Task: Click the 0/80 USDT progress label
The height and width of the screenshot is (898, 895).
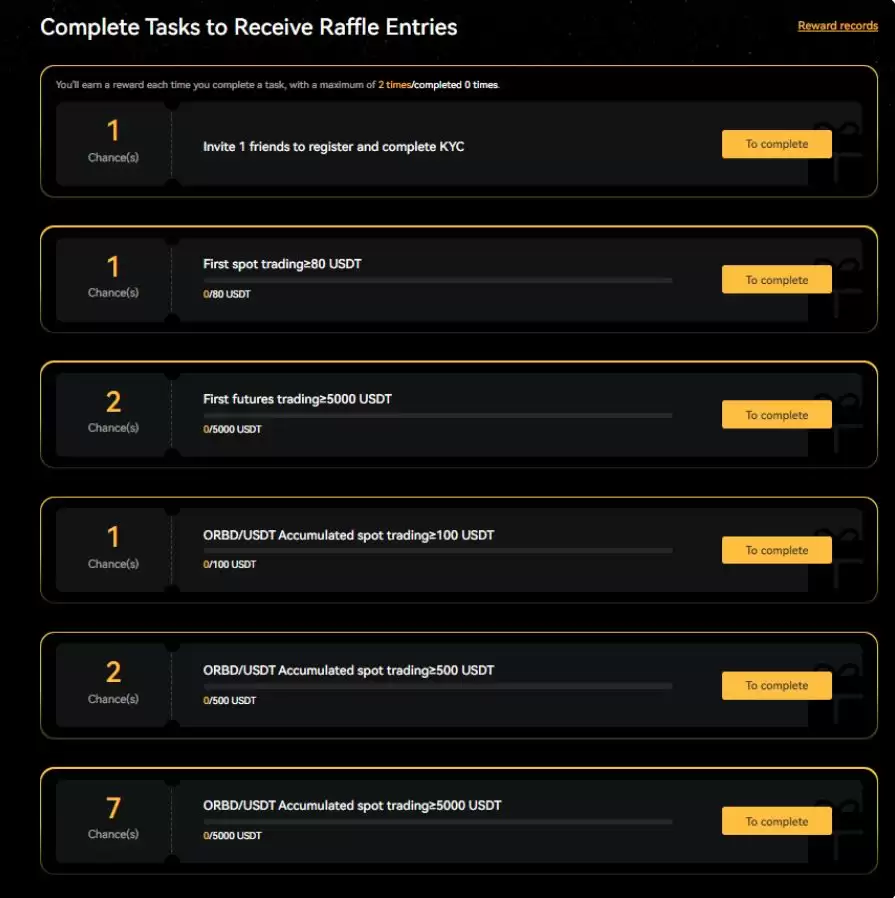Action: pyautogui.click(x=227, y=294)
